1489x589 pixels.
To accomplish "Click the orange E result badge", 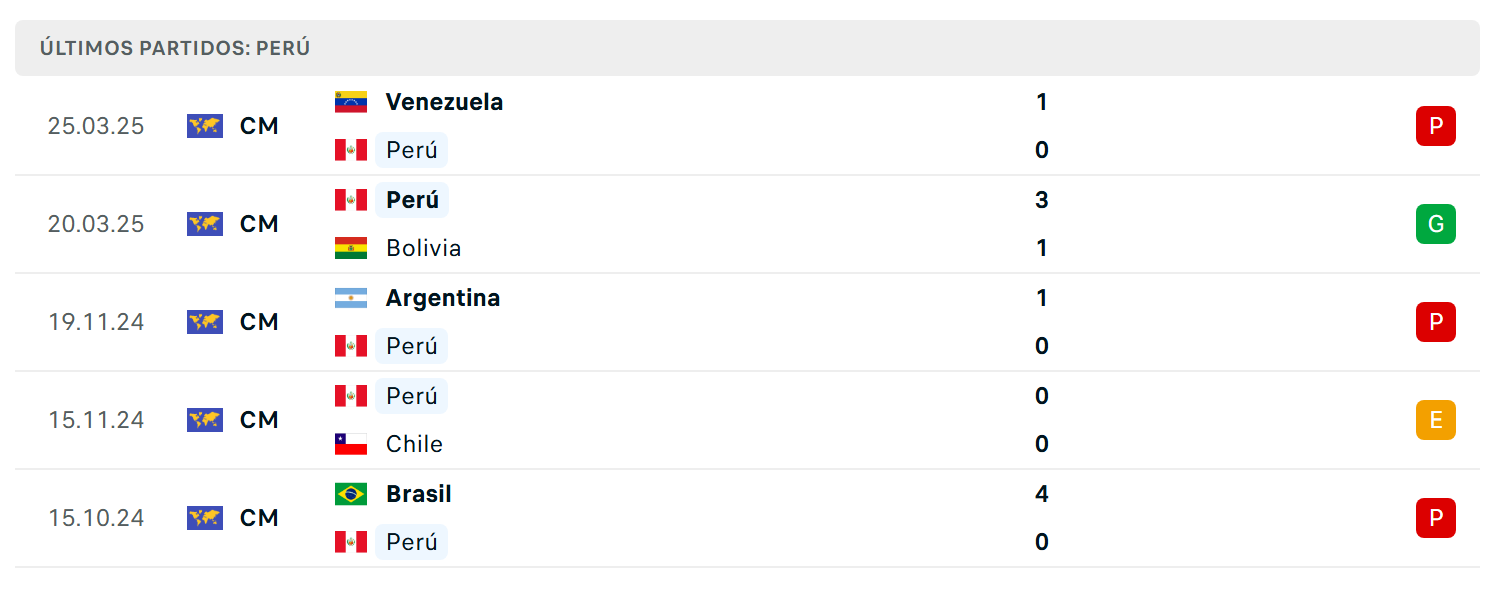I will (1436, 420).
